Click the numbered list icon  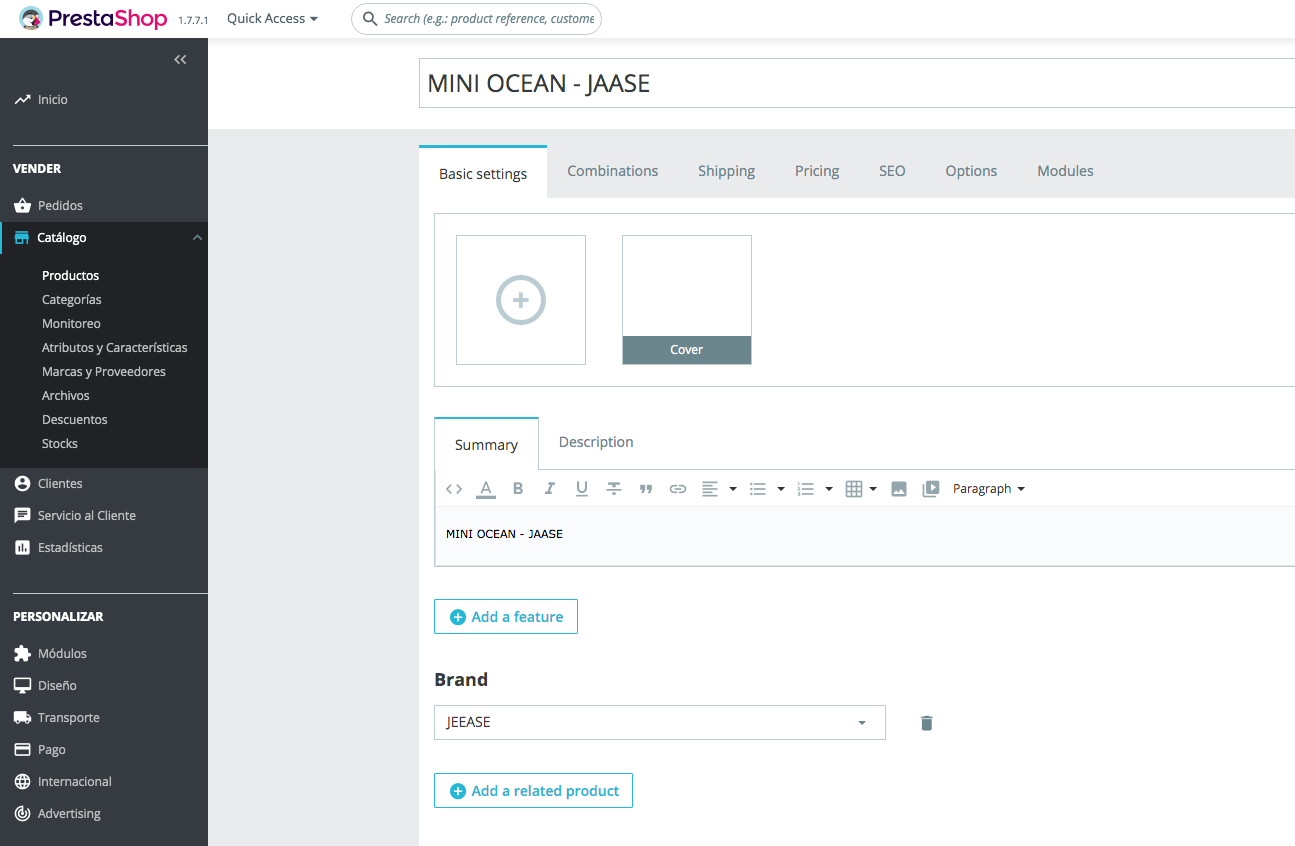pos(806,489)
